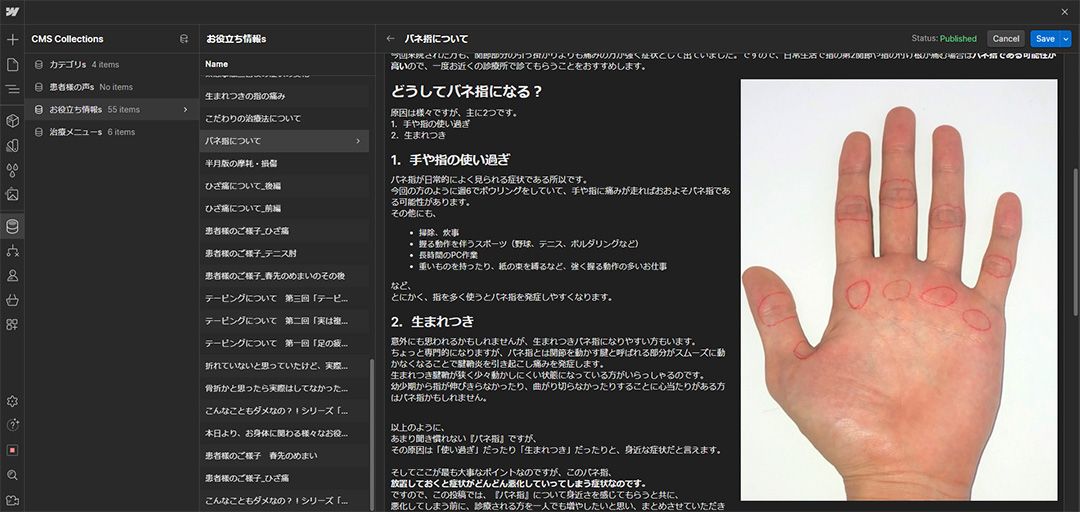Click the chevron on the バネ指について row
This screenshot has width=1080, height=512.
pyautogui.click(x=358, y=141)
